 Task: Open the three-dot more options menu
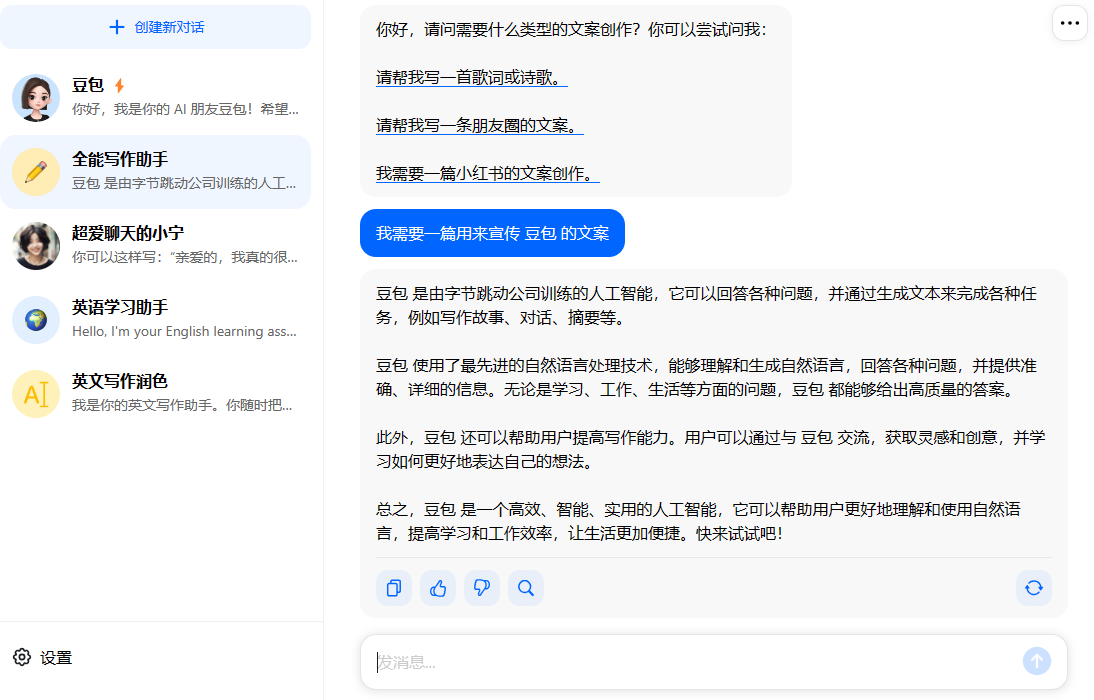pyautogui.click(x=1069, y=23)
